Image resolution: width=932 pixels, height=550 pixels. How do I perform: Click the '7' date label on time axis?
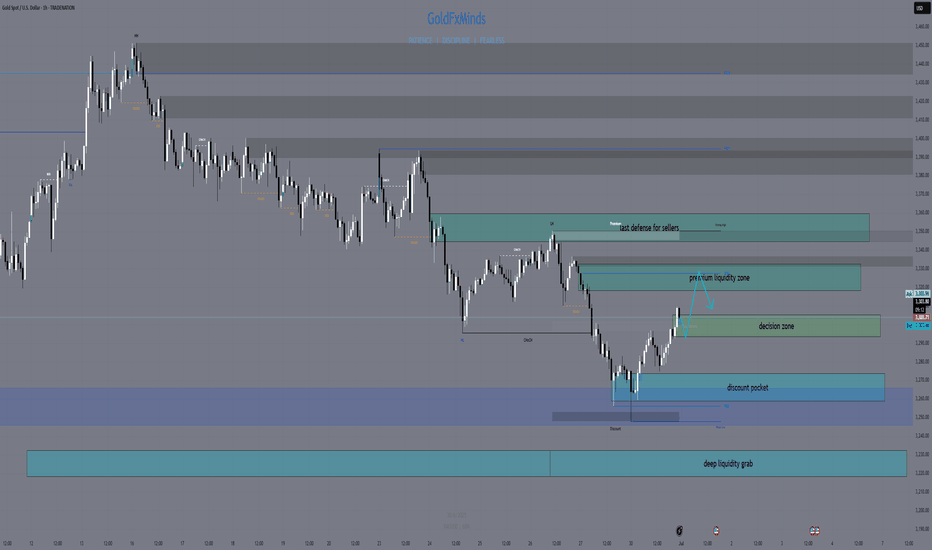(x=882, y=543)
